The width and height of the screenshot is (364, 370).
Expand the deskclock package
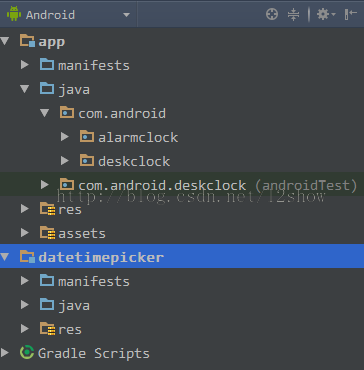coord(64,161)
